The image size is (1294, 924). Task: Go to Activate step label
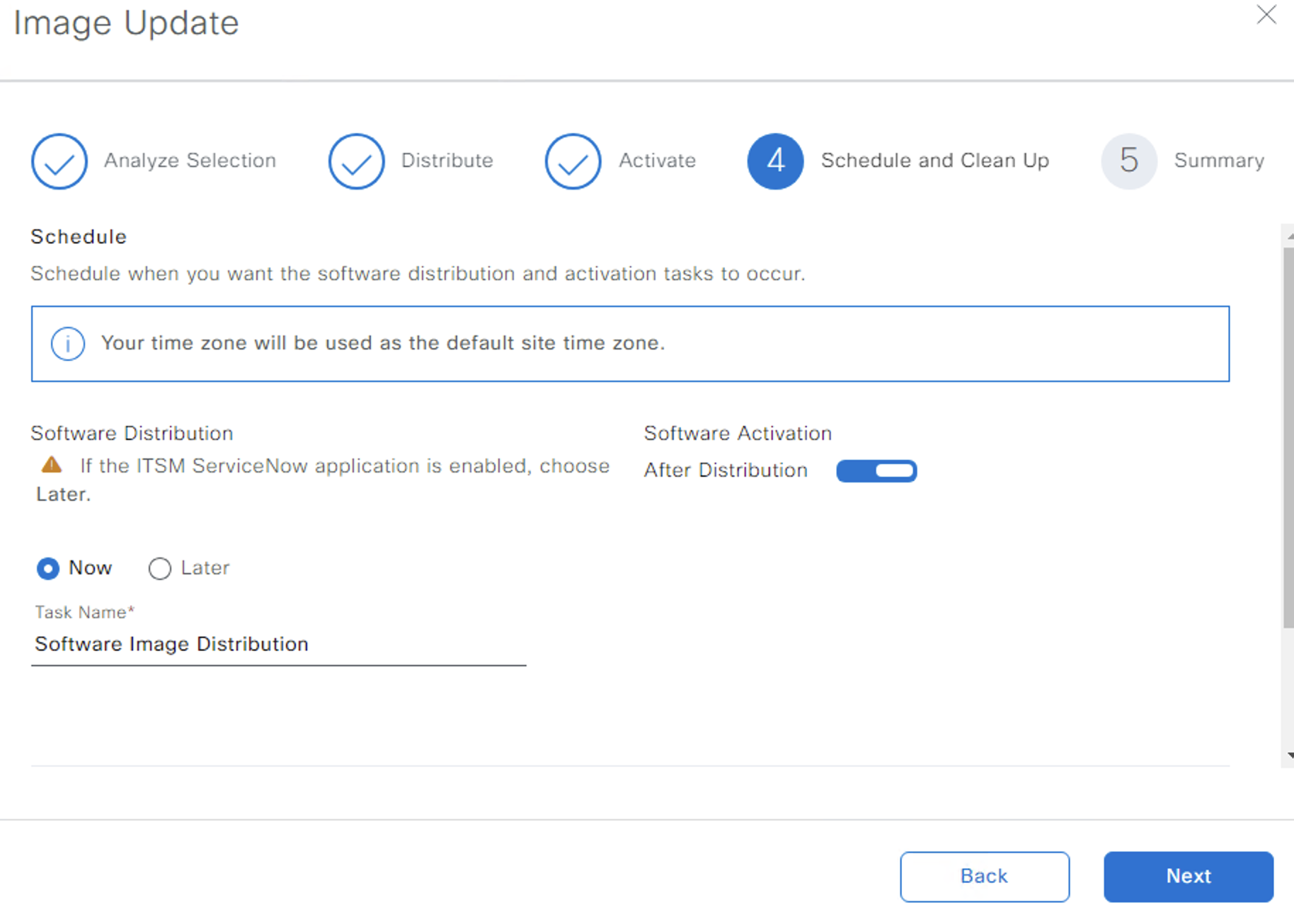tap(657, 161)
